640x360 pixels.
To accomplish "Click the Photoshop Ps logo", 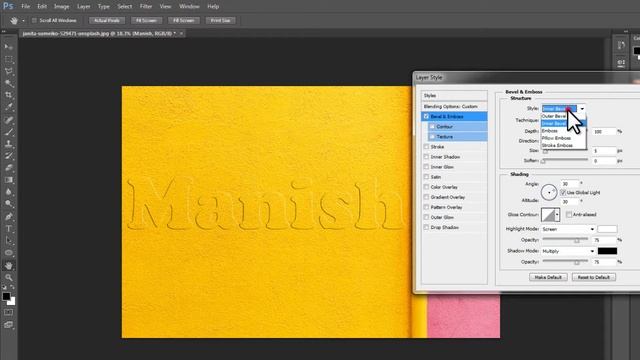I will (x=8, y=6).
